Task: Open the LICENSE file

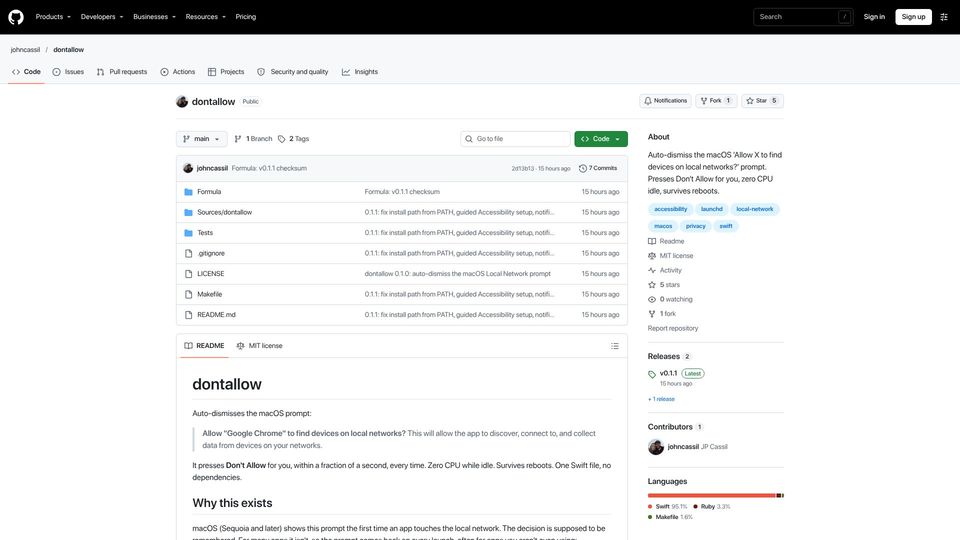Action: (x=211, y=274)
